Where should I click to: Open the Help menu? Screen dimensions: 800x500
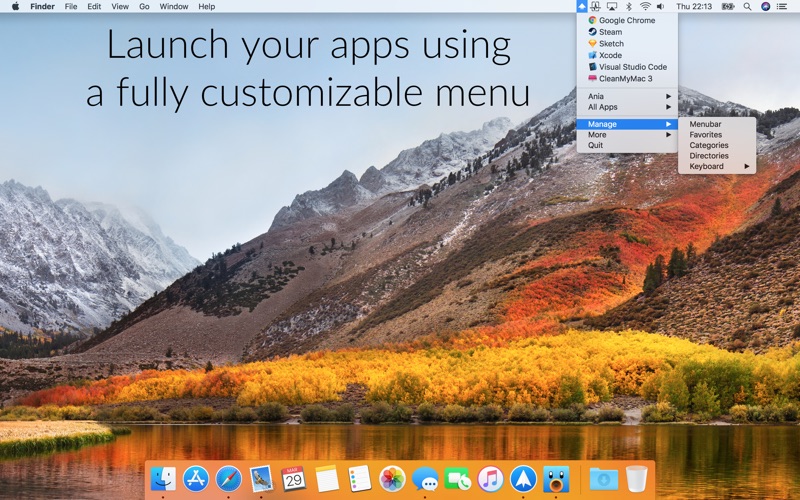pyautogui.click(x=207, y=6)
